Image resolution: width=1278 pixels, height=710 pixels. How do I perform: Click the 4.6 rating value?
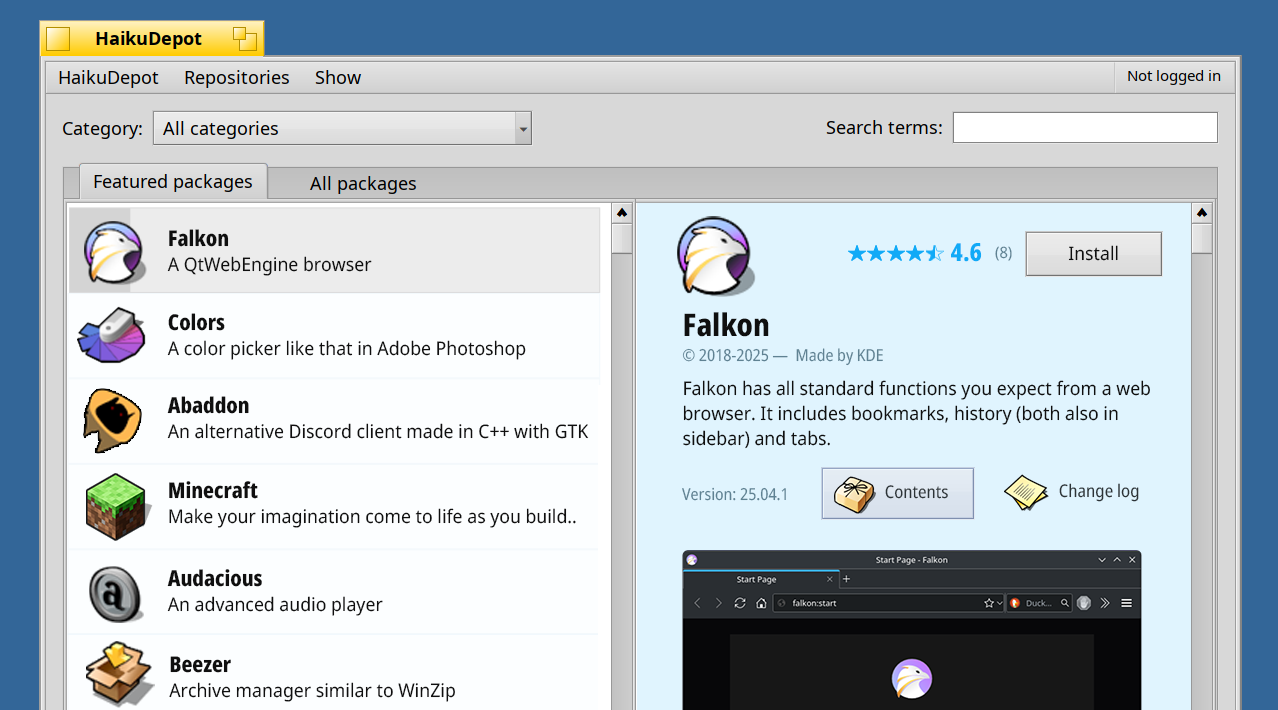[x=966, y=253]
